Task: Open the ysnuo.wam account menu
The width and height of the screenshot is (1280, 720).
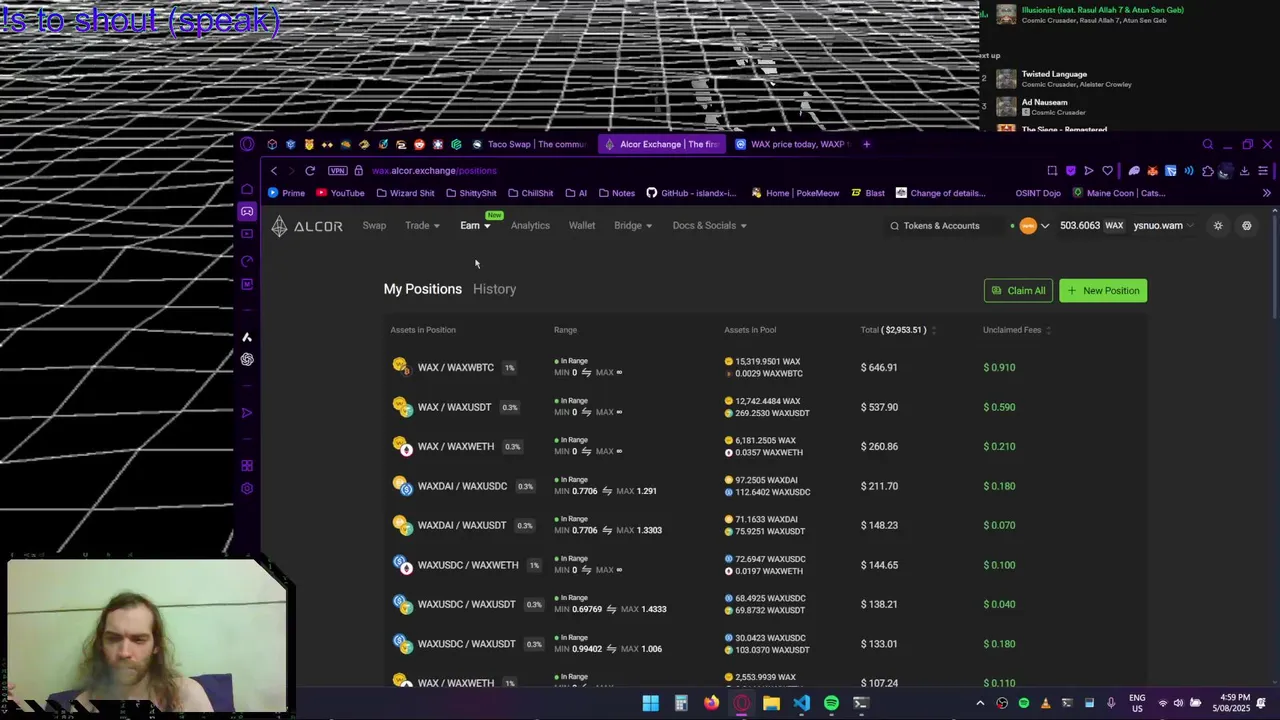Action: tap(1164, 226)
